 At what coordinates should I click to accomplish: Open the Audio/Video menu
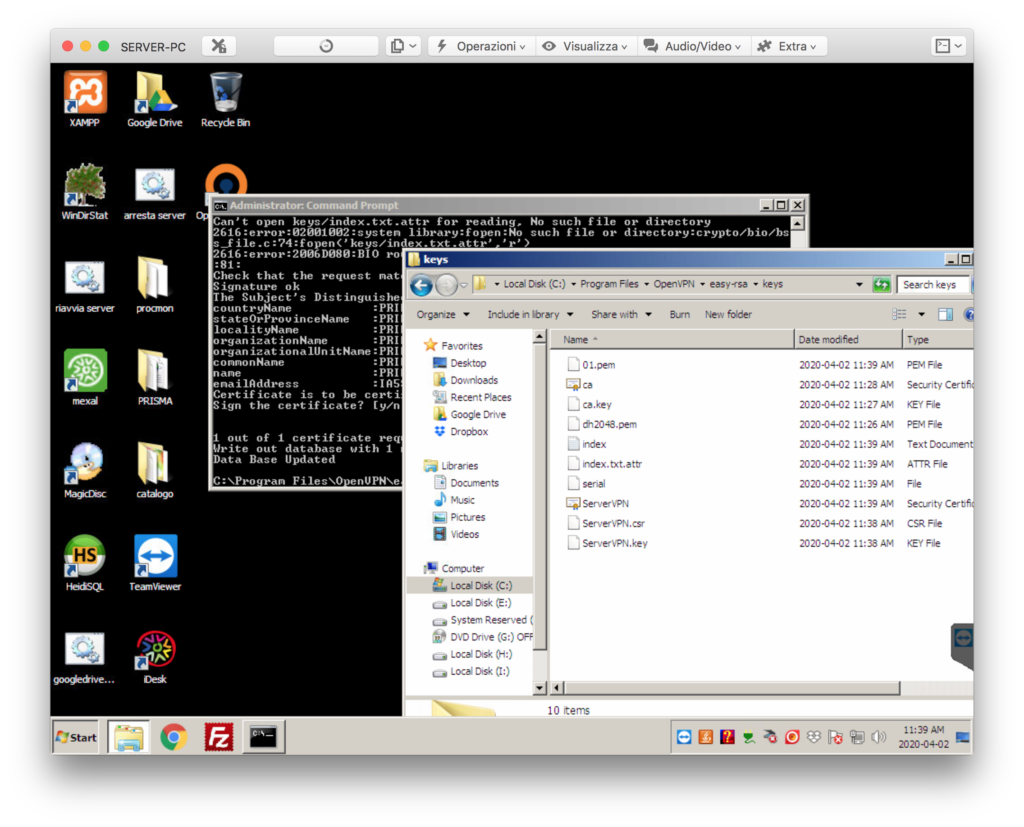pyautogui.click(x=694, y=46)
